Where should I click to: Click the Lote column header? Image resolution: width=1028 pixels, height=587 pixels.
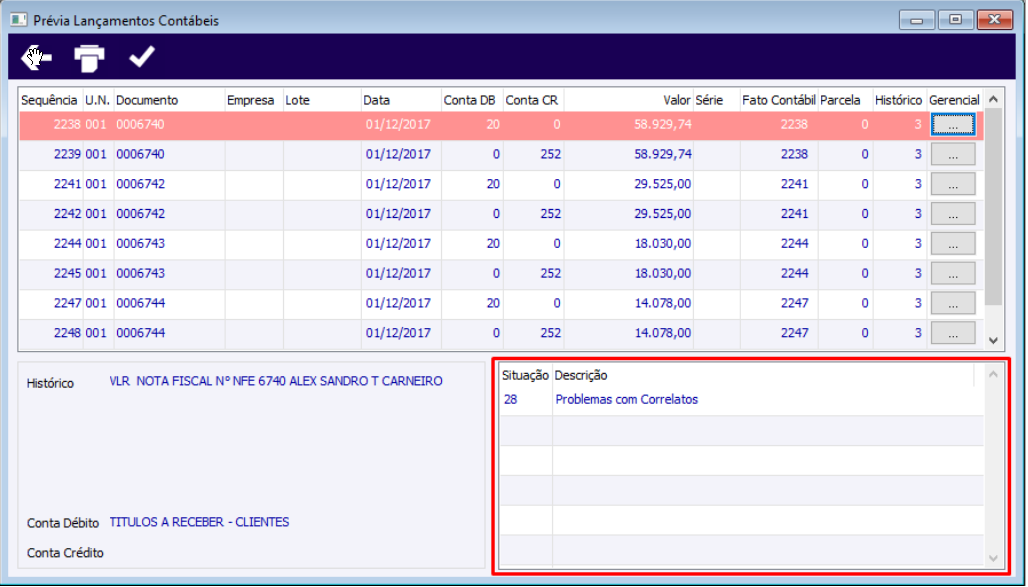point(322,100)
